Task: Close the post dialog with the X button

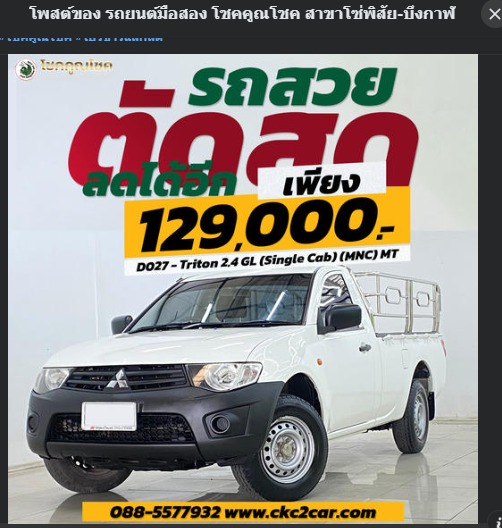Action: pyautogui.click(x=494, y=14)
